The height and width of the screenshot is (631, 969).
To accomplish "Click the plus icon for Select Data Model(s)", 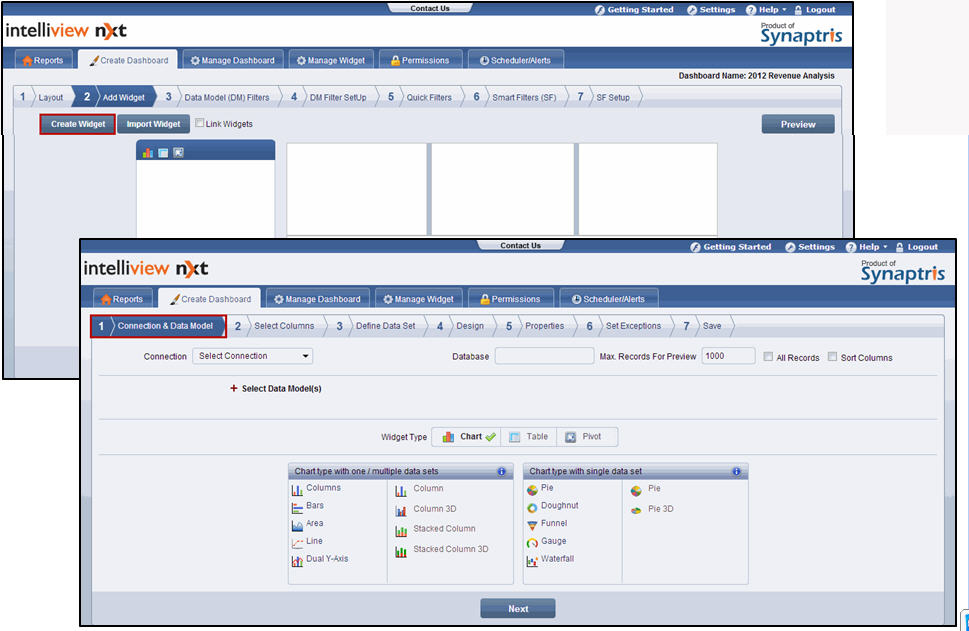I will point(234,388).
